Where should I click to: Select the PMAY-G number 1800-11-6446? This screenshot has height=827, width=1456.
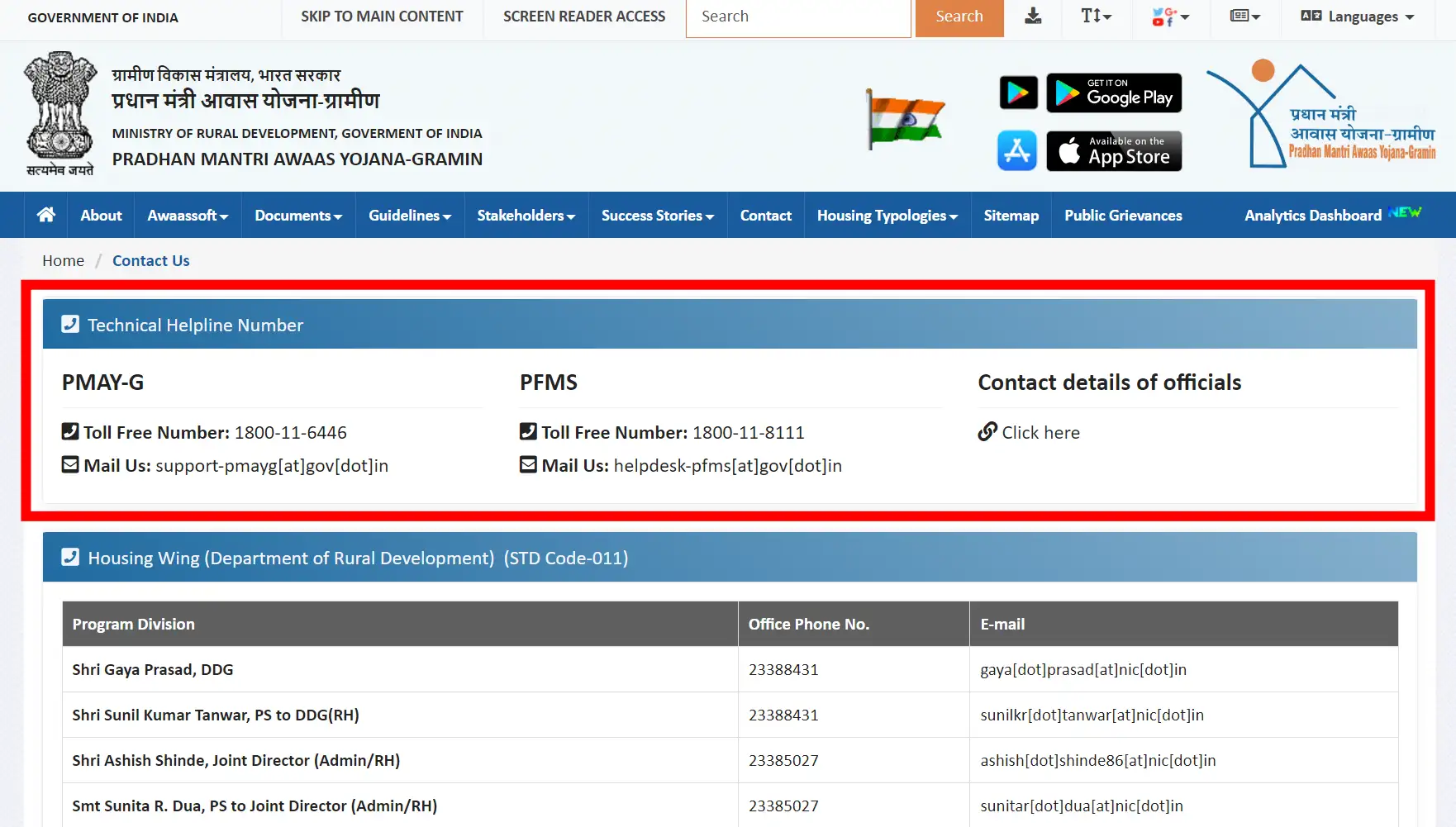(x=291, y=432)
